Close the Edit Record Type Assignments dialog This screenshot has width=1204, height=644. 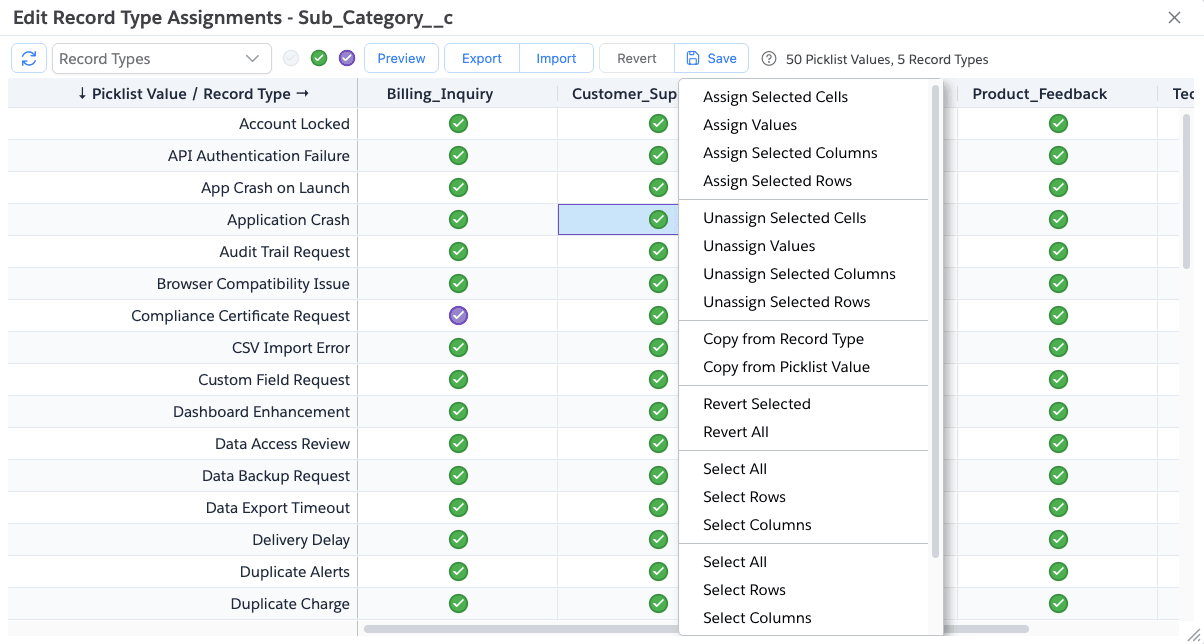(1174, 17)
